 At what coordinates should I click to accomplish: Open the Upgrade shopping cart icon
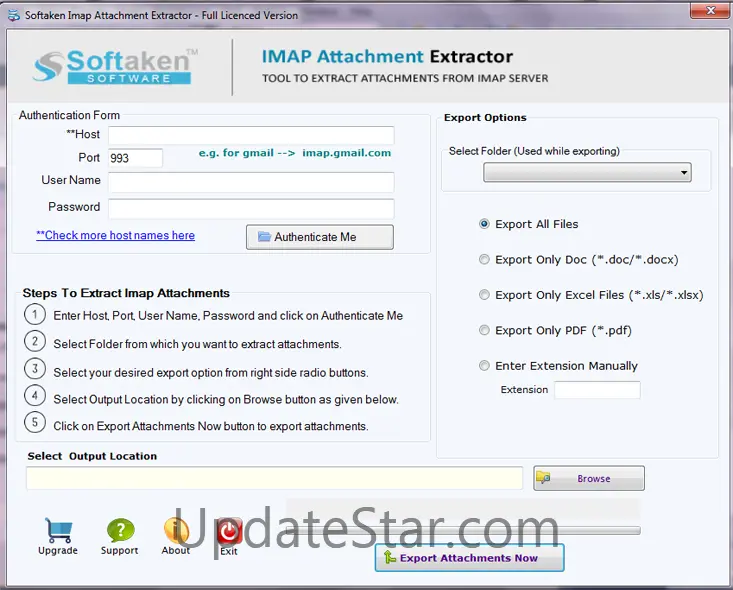click(58, 531)
